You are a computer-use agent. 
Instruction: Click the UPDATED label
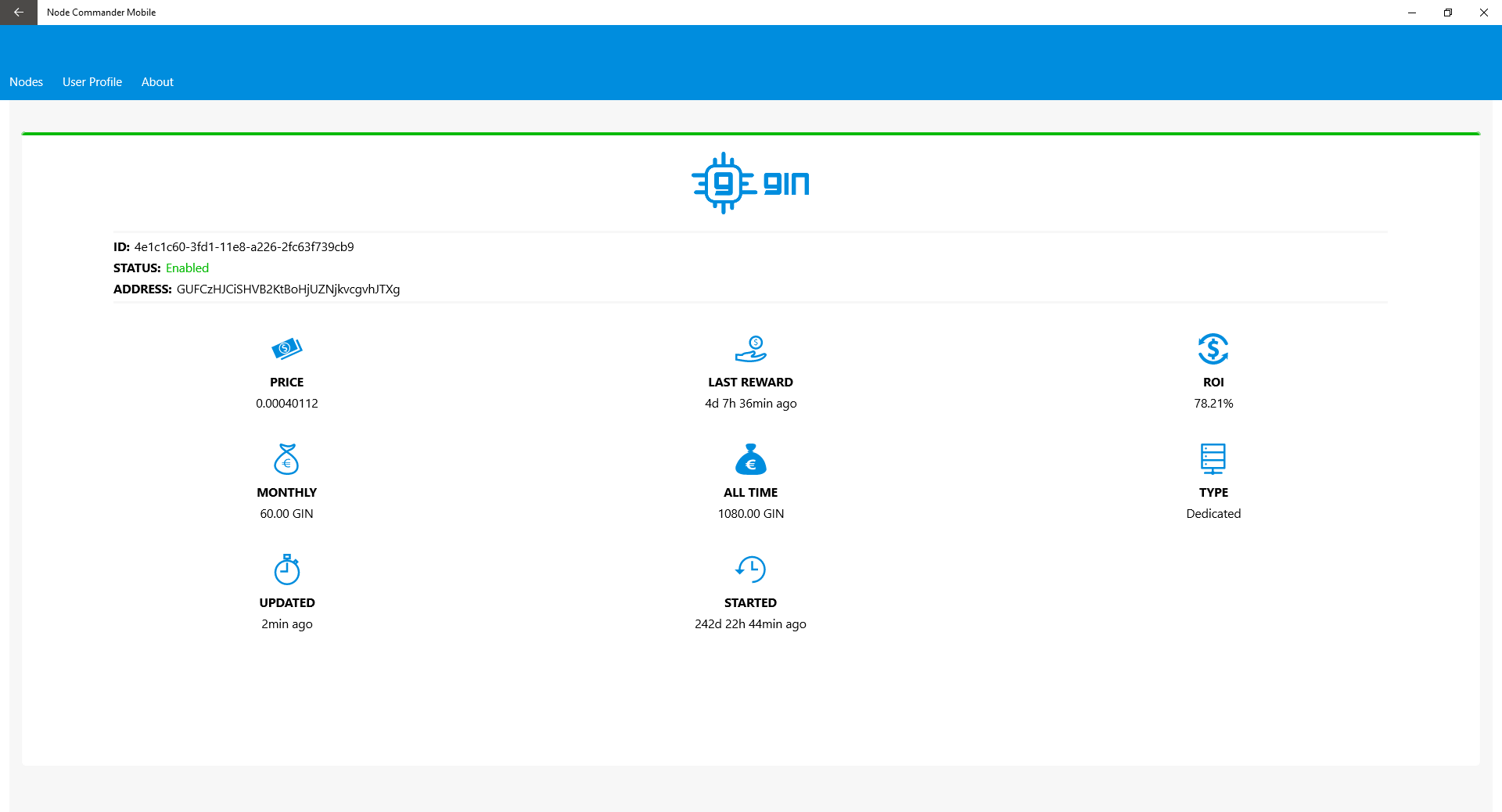point(287,603)
